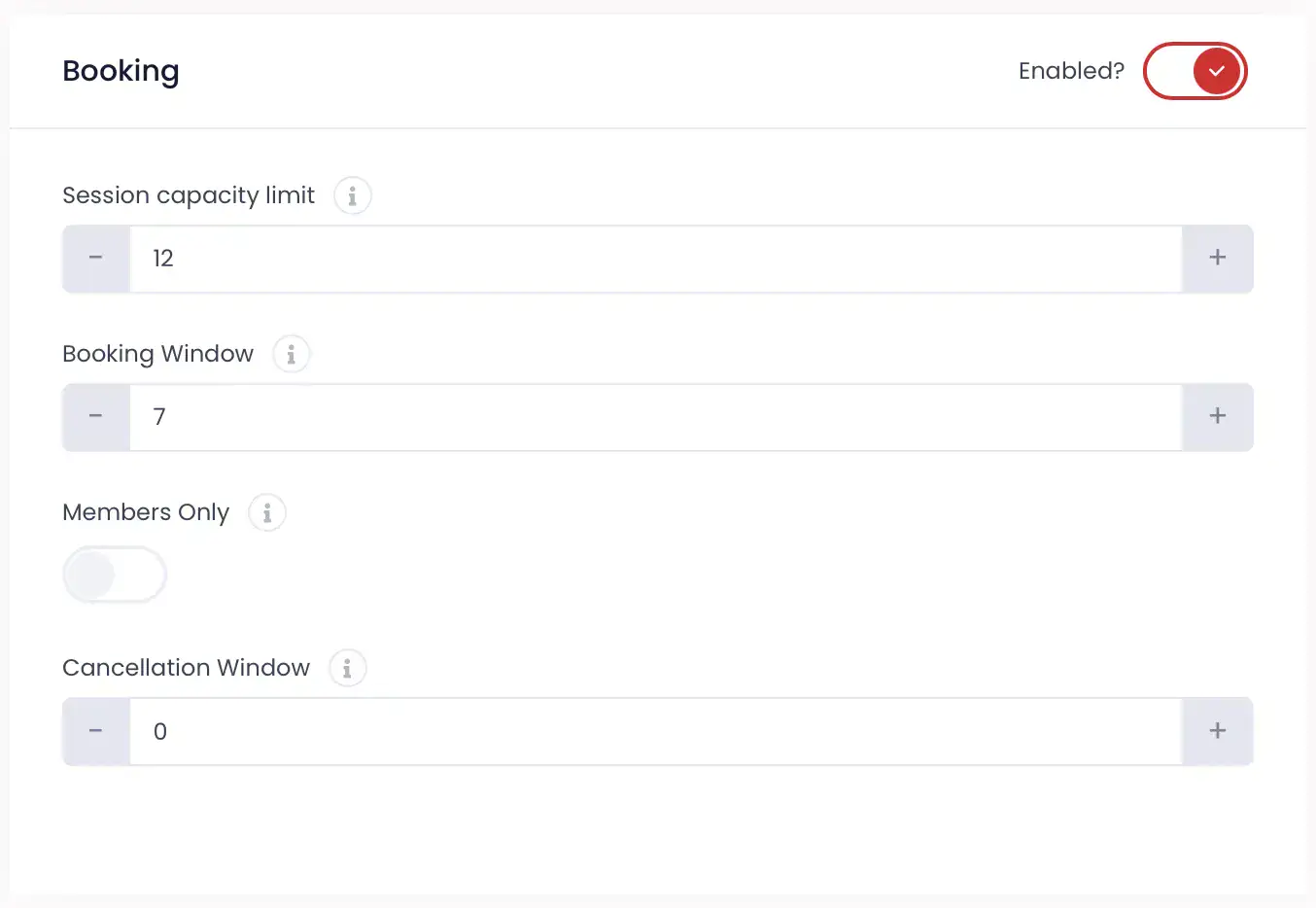Increment Booking Window using plus button
The image size is (1316, 908).
coord(1217,417)
